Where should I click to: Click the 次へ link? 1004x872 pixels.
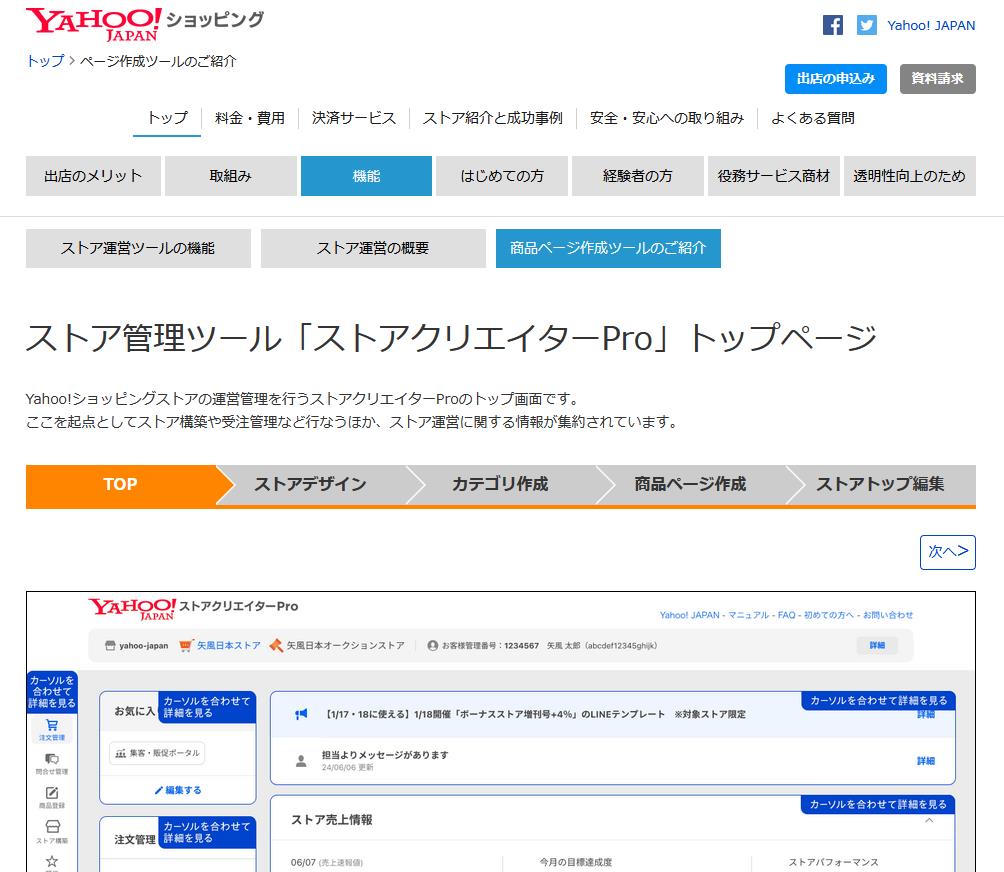(947, 551)
